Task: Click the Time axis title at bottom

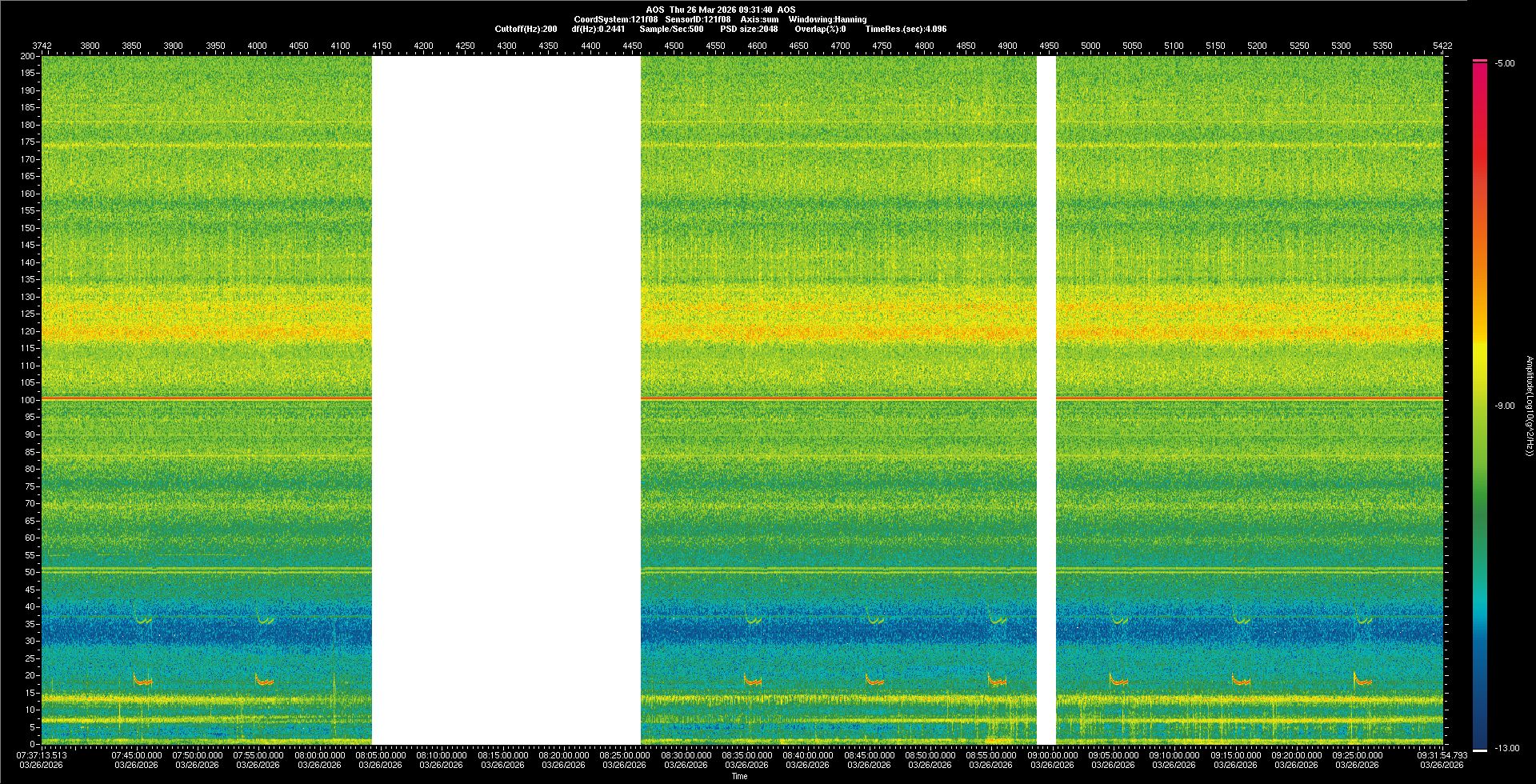Action: (x=739, y=776)
